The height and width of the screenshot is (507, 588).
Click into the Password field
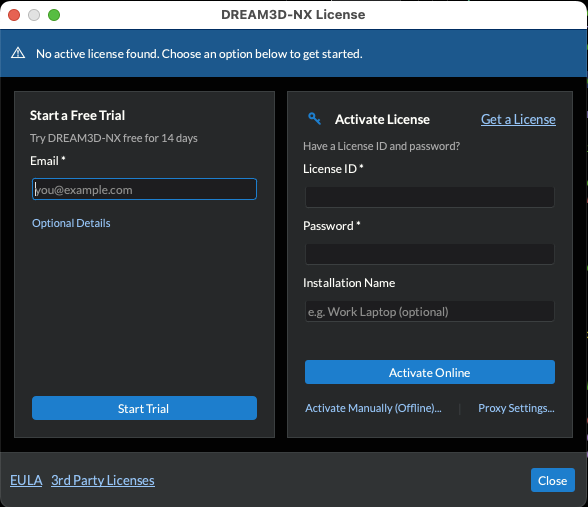tap(430, 254)
